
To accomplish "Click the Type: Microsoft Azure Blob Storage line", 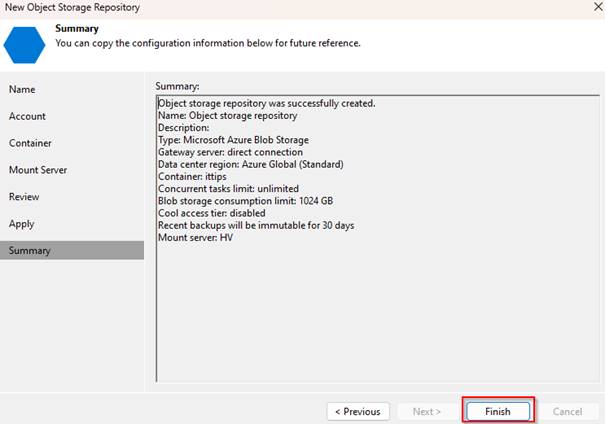I will [233, 140].
